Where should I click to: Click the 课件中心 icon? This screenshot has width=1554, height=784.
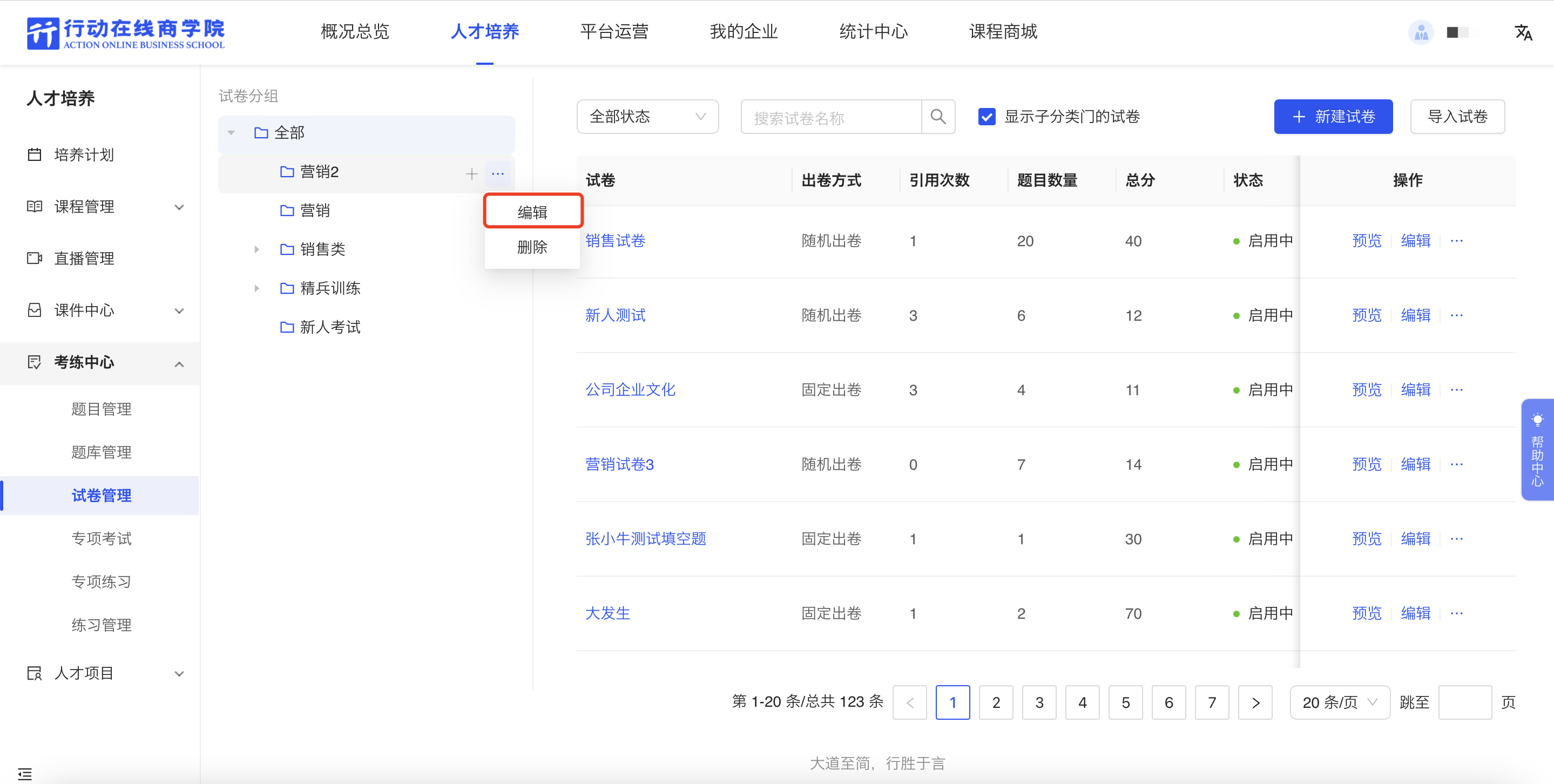[x=35, y=310]
